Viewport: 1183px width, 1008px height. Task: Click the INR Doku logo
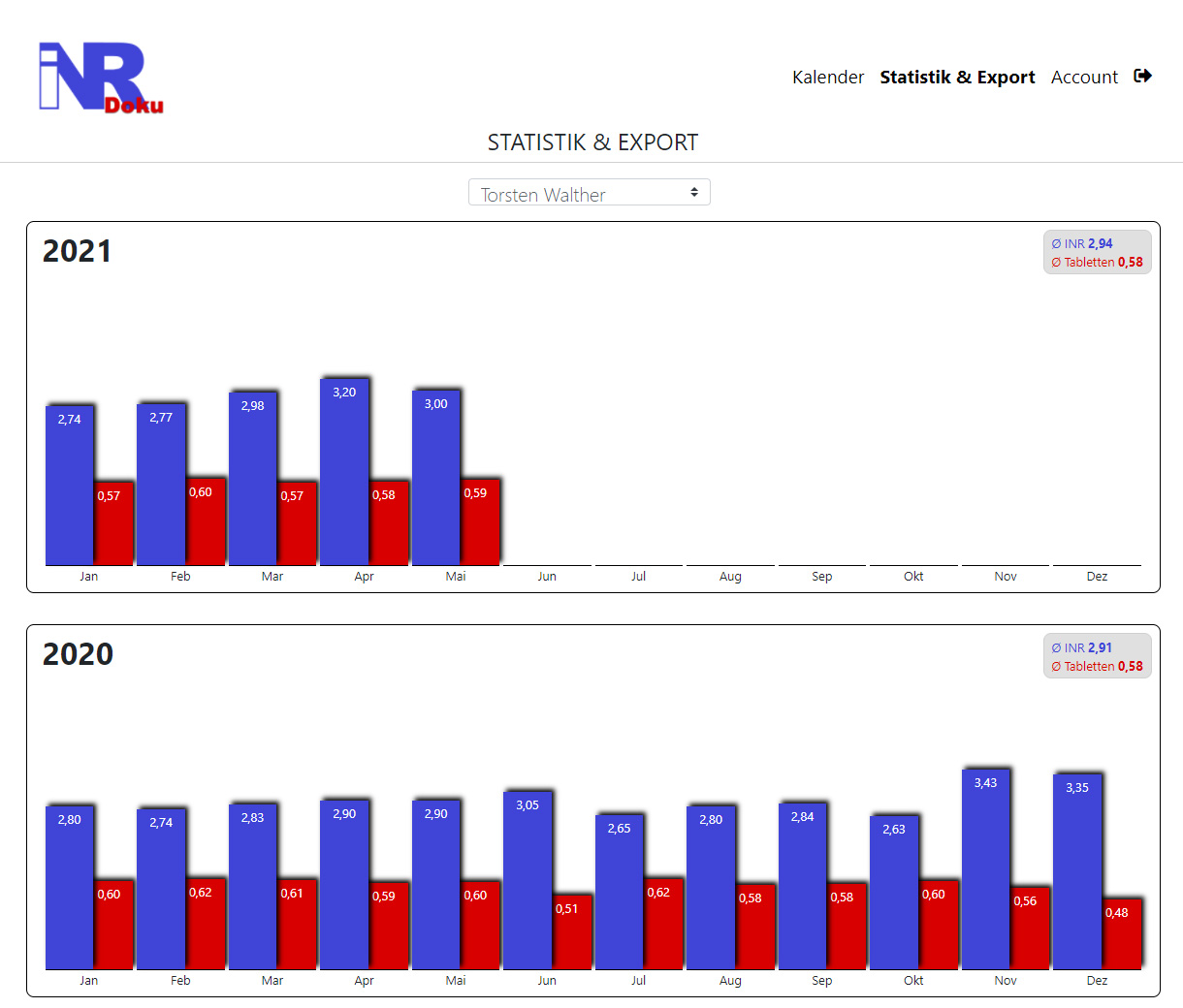click(x=101, y=78)
